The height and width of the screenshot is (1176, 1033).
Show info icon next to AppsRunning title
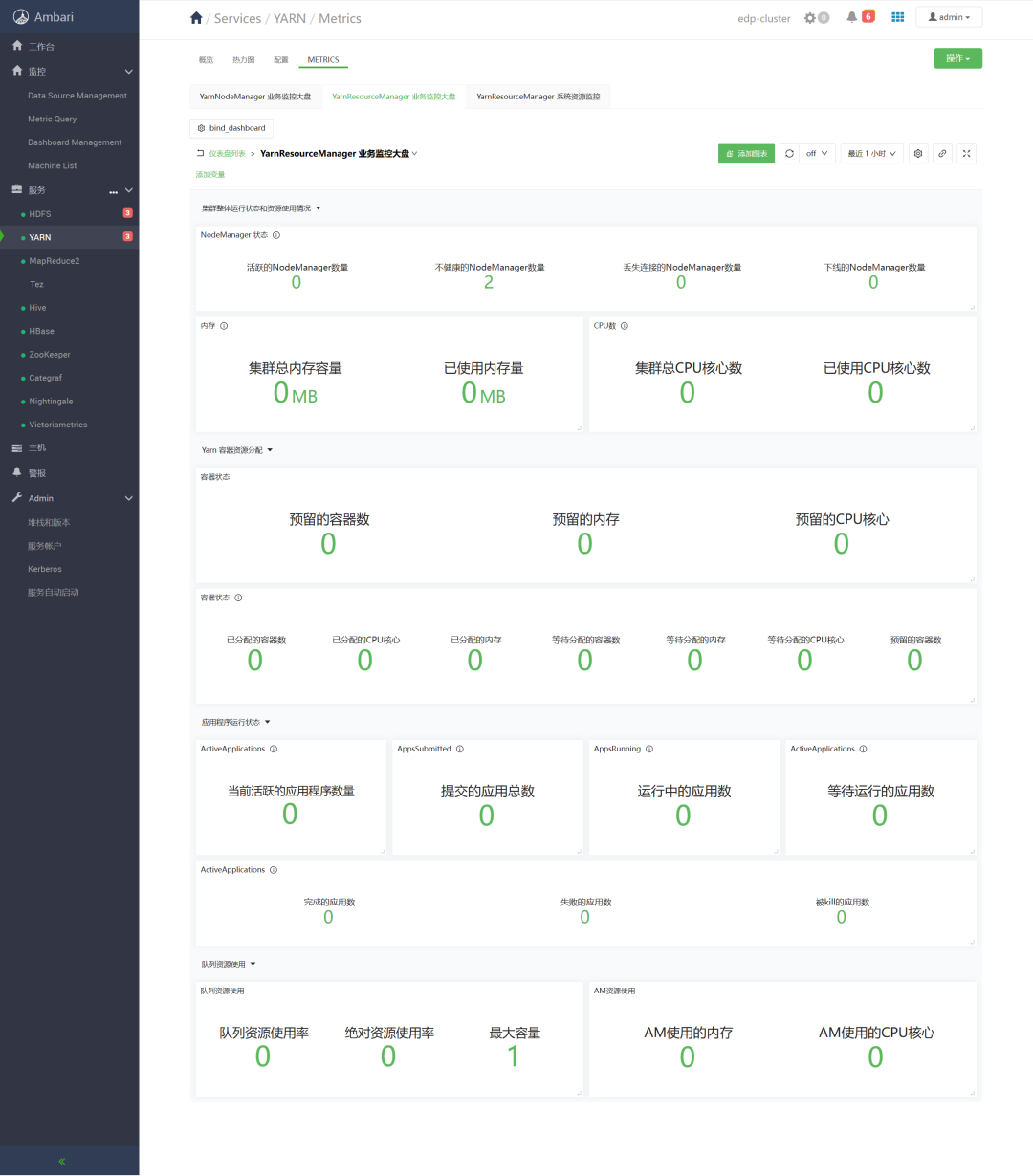point(649,750)
